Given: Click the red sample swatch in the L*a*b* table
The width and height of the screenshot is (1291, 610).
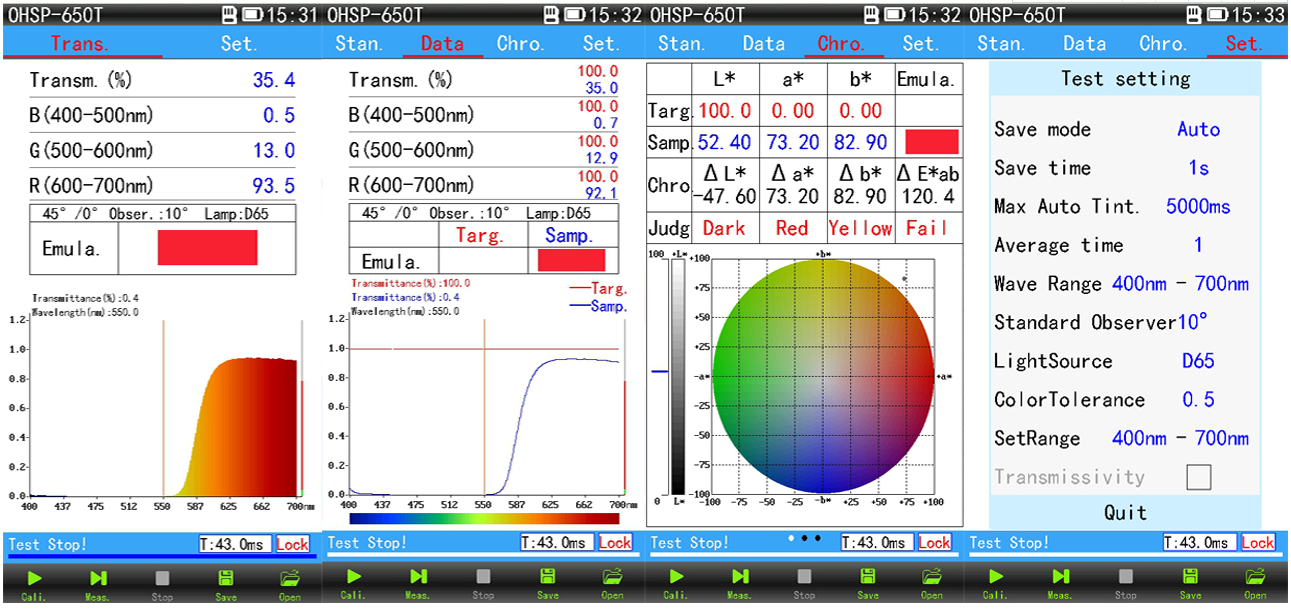Looking at the screenshot, I should point(930,142).
